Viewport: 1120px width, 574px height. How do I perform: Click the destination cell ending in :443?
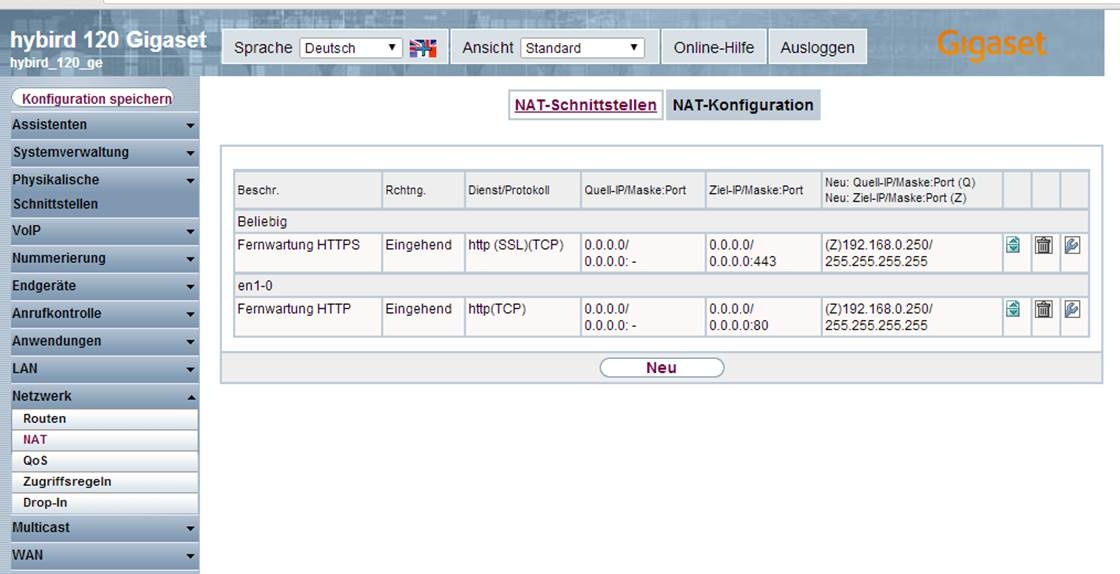(x=763, y=253)
